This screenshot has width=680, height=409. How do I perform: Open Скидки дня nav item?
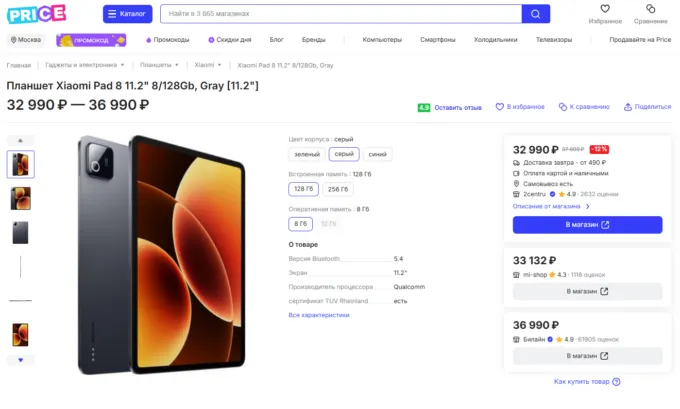229,39
